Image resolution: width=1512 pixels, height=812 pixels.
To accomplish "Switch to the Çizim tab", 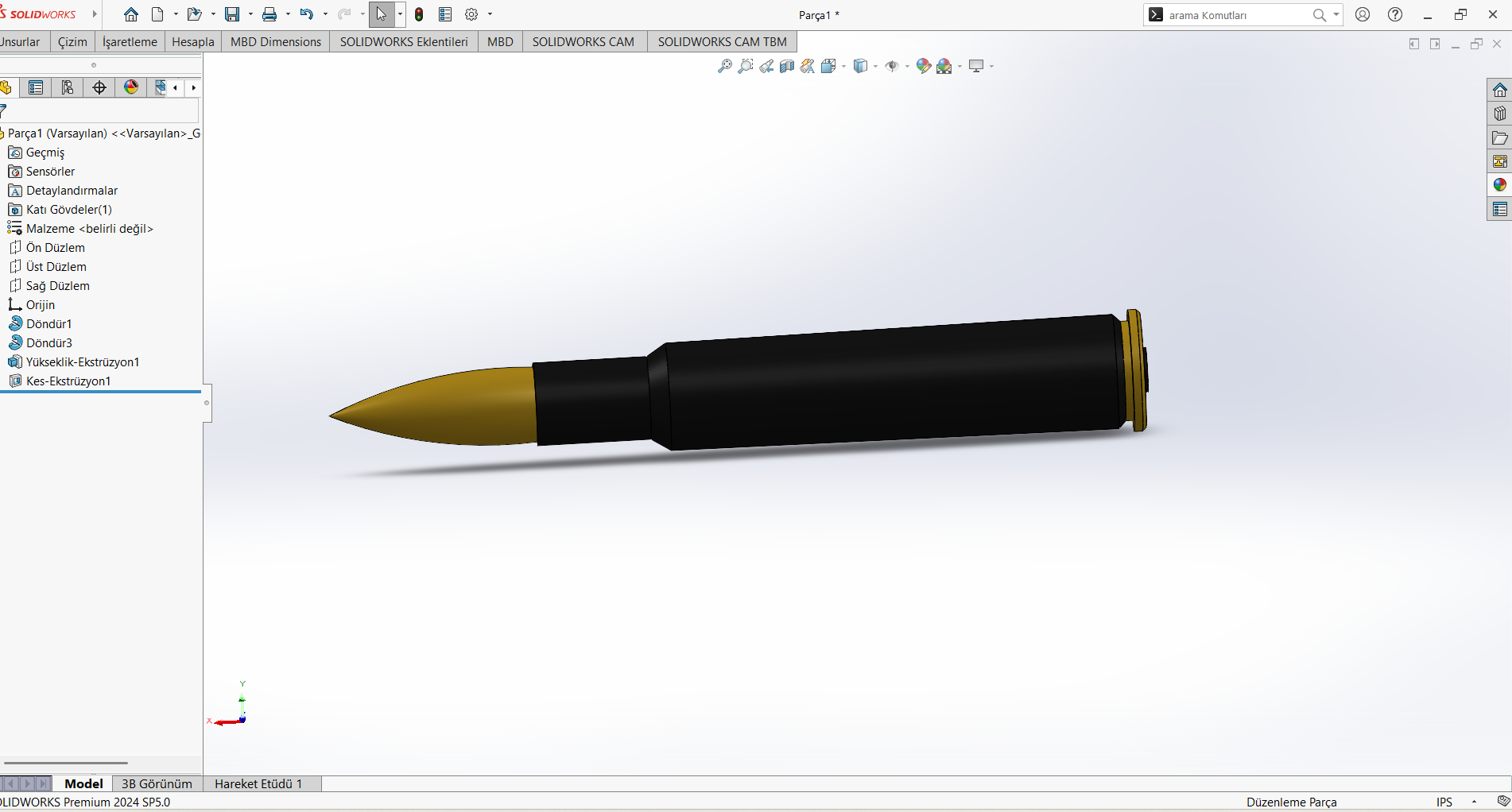I will (x=72, y=41).
